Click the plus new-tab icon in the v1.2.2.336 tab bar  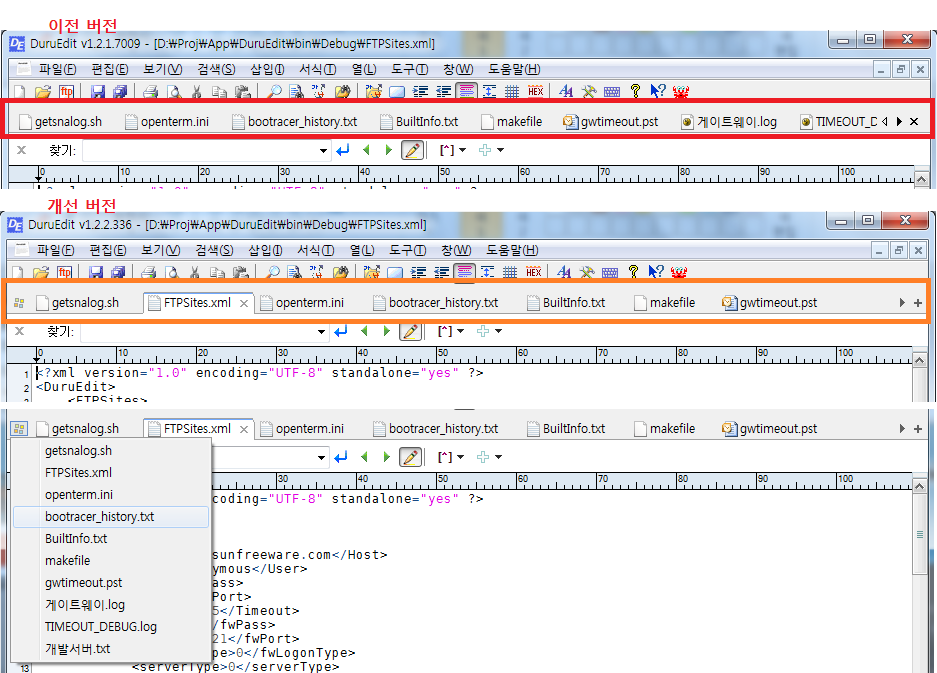click(x=918, y=303)
